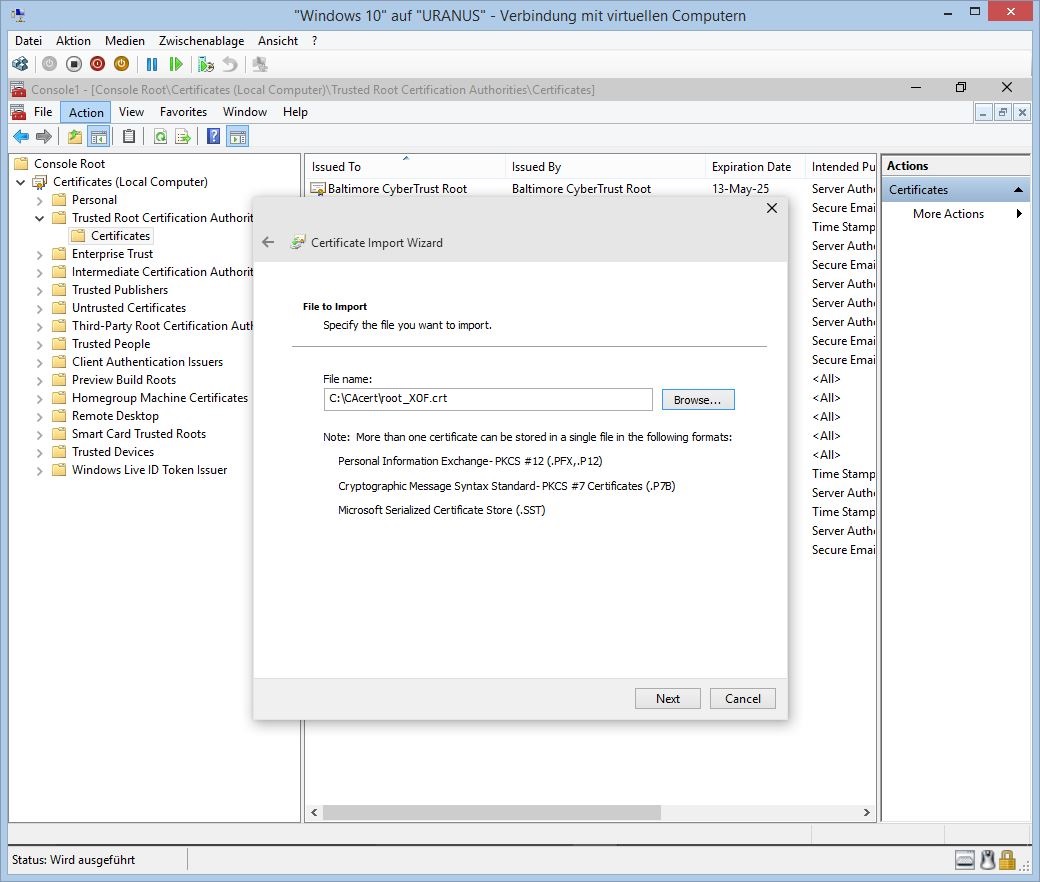
Task: Click the MMC Refresh toolbar icon
Action: tap(160, 137)
